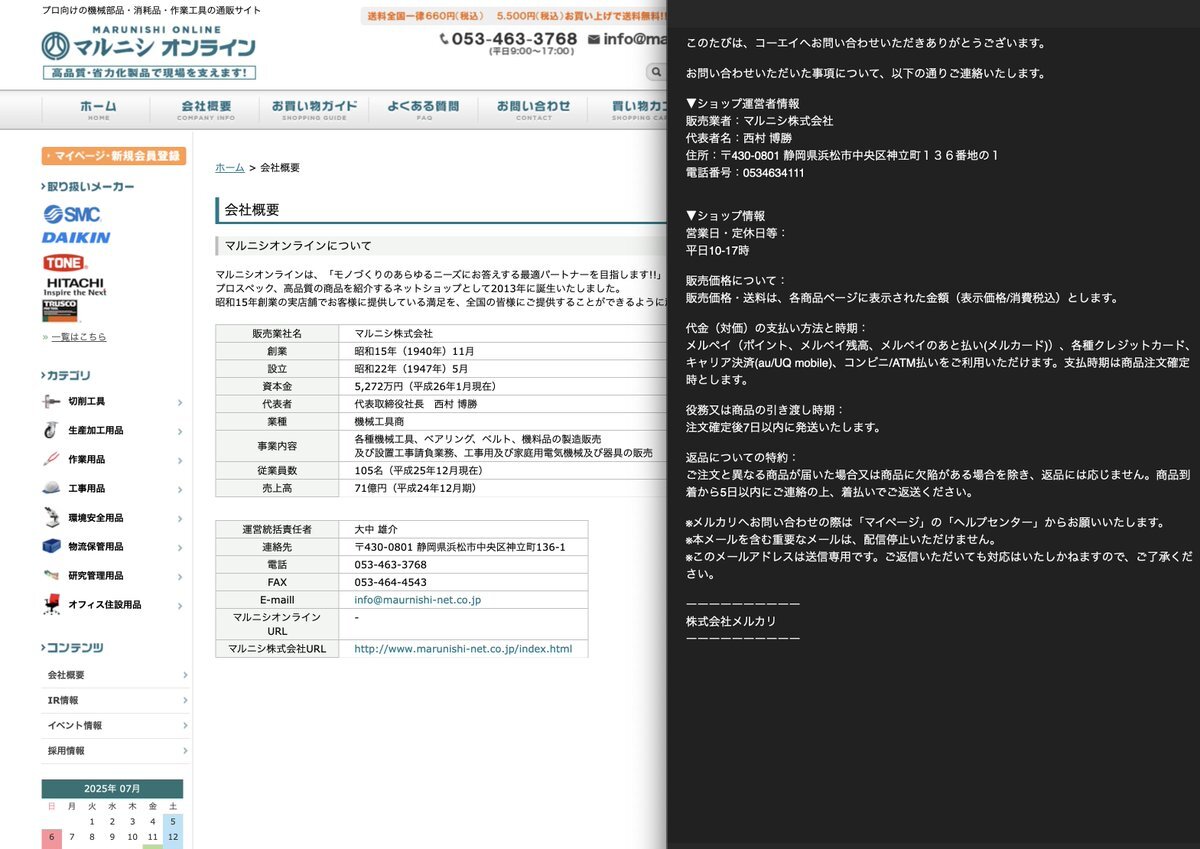This screenshot has height=849, width=1200.
Task: Open the お買い物ガイド navigation tab
Action: click(x=314, y=110)
